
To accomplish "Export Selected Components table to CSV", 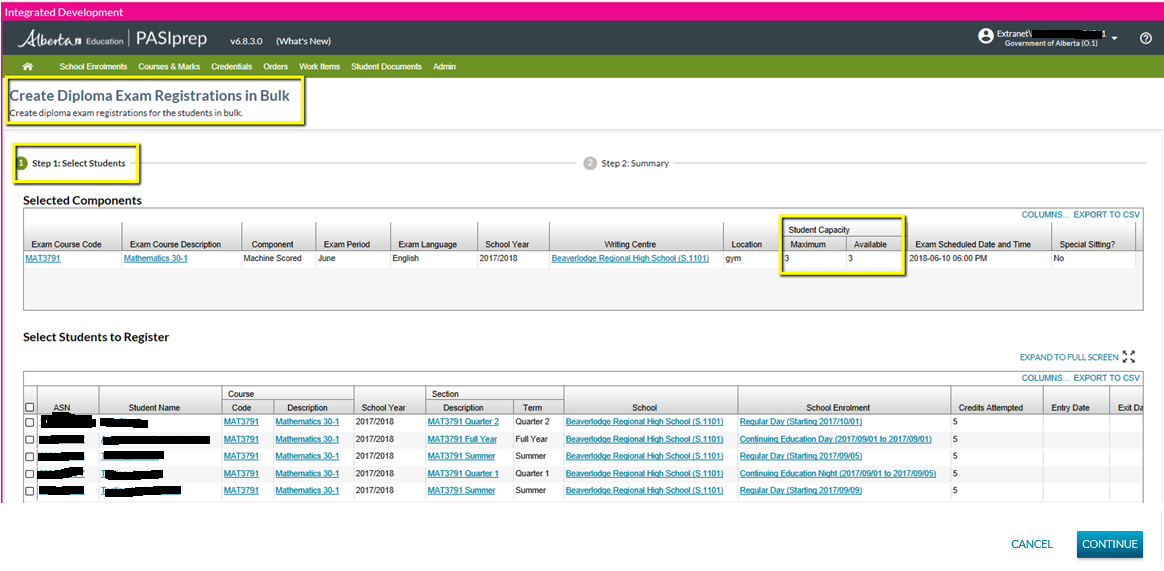I will coord(1106,215).
